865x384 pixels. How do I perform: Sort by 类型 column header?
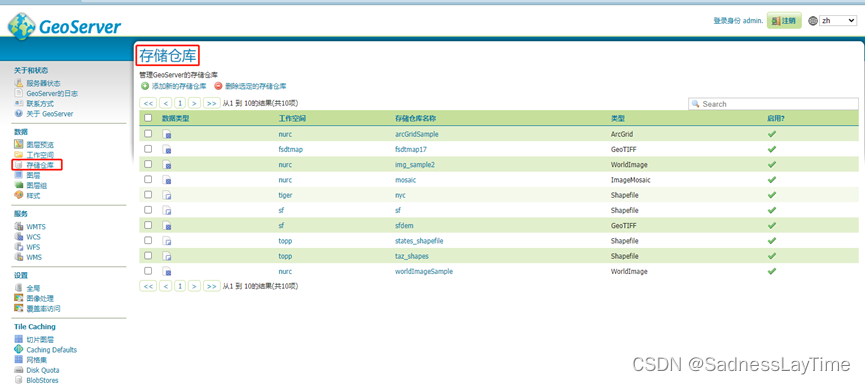click(618, 119)
